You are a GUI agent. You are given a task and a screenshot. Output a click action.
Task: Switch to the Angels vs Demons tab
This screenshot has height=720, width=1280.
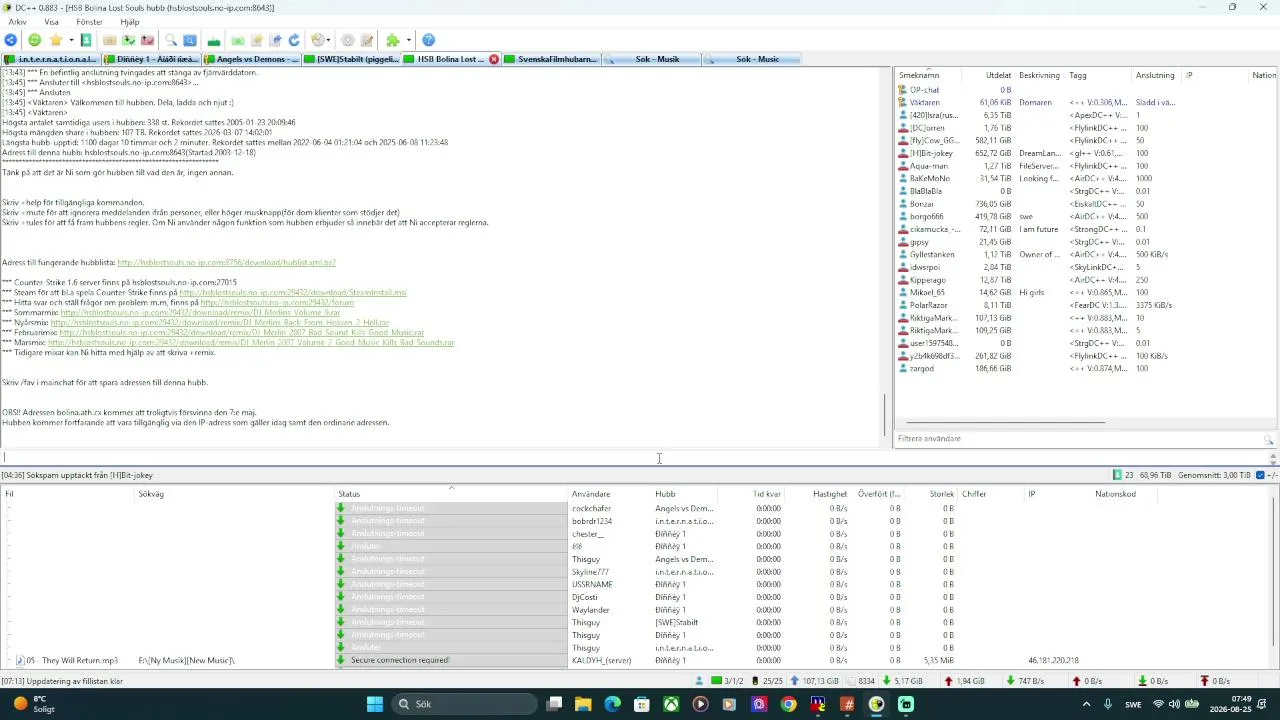pyautogui.click(x=252, y=59)
